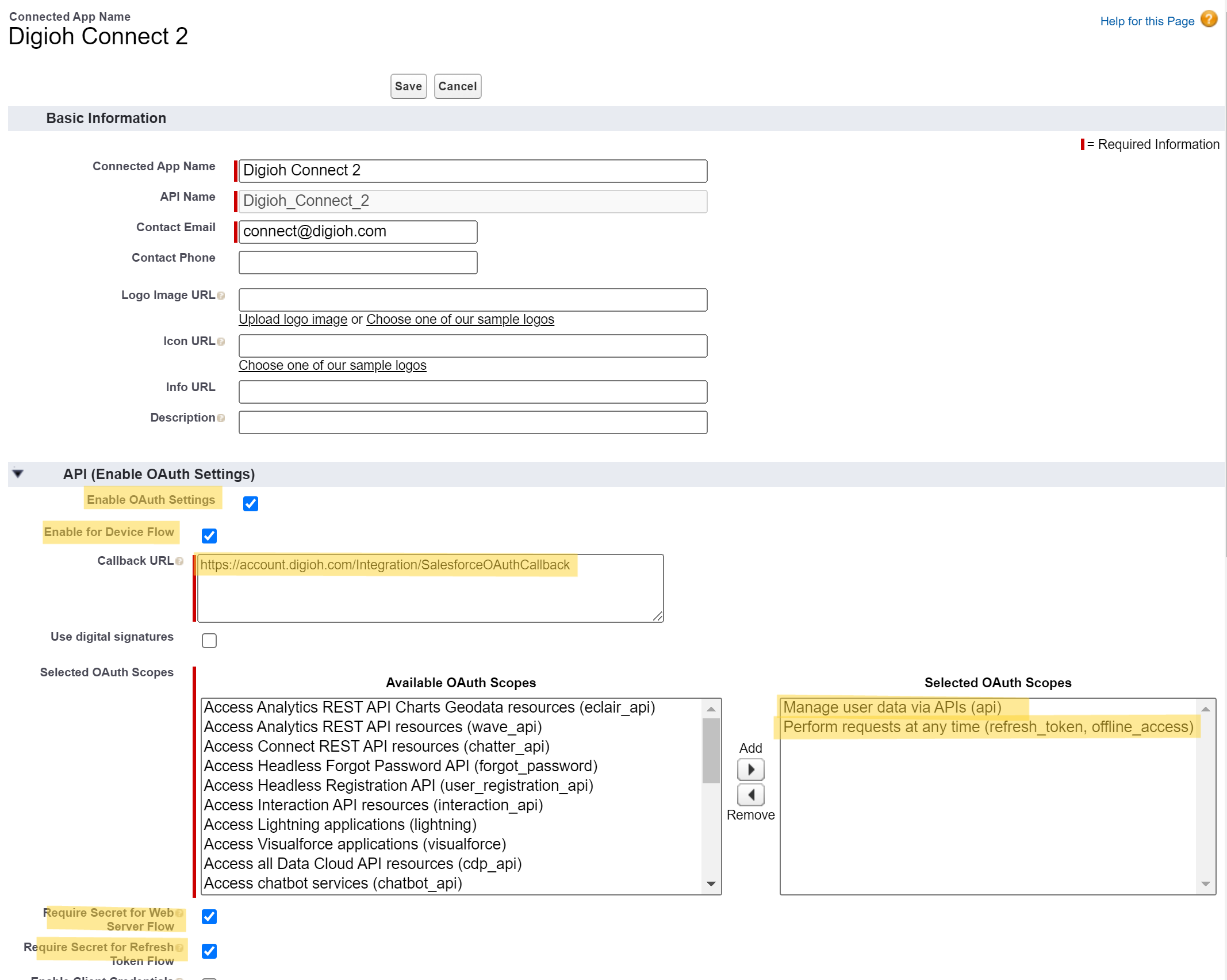The width and height of the screenshot is (1227, 980).
Task: Open Help for this Page question mark icon
Action: click(x=1208, y=20)
